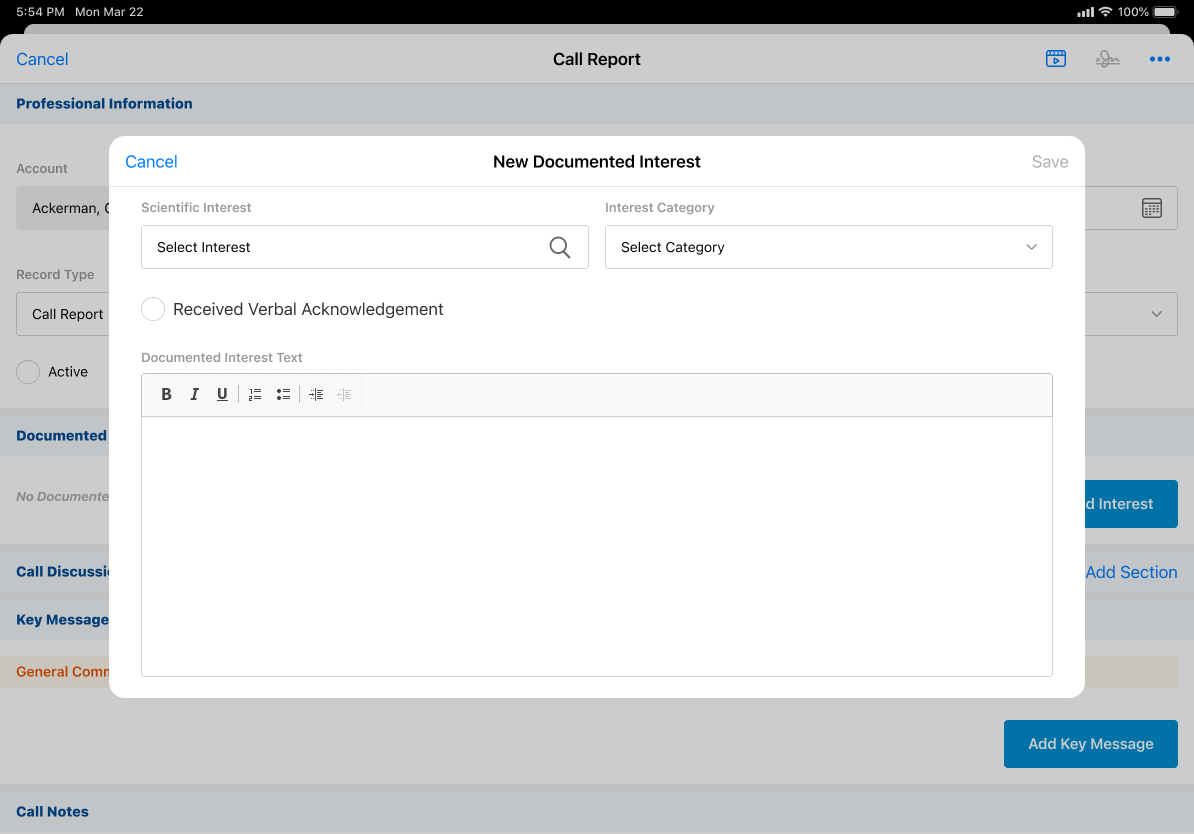Screen dimensions: 1194x834
Task: Expand the Select Category dropdown
Action: [x=828, y=247]
